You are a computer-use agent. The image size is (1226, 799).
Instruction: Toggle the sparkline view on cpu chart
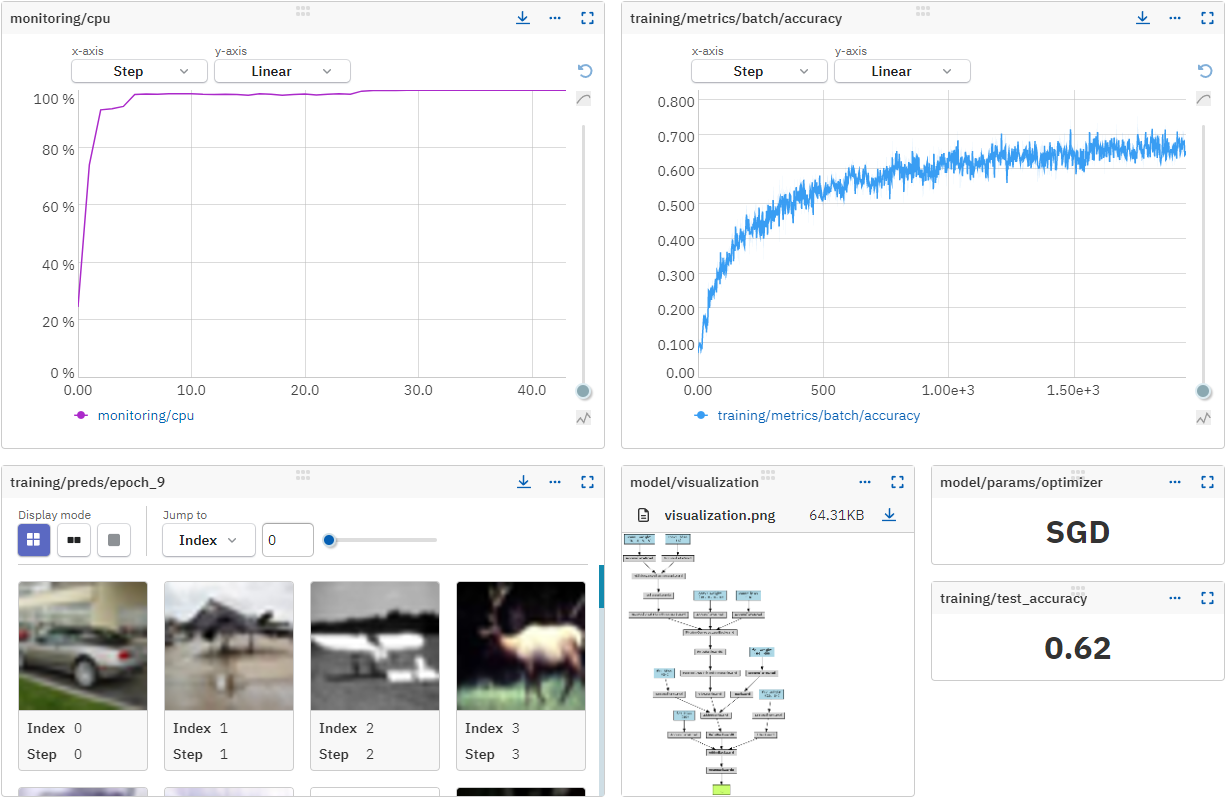coord(583,418)
